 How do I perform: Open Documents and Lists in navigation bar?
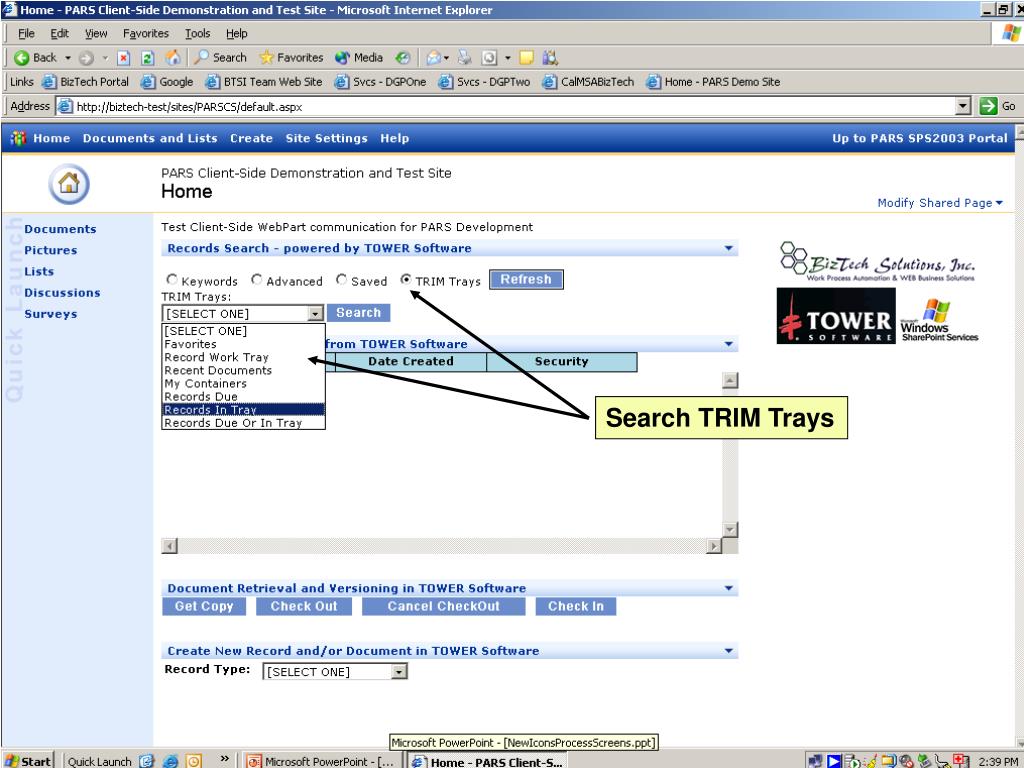[150, 138]
